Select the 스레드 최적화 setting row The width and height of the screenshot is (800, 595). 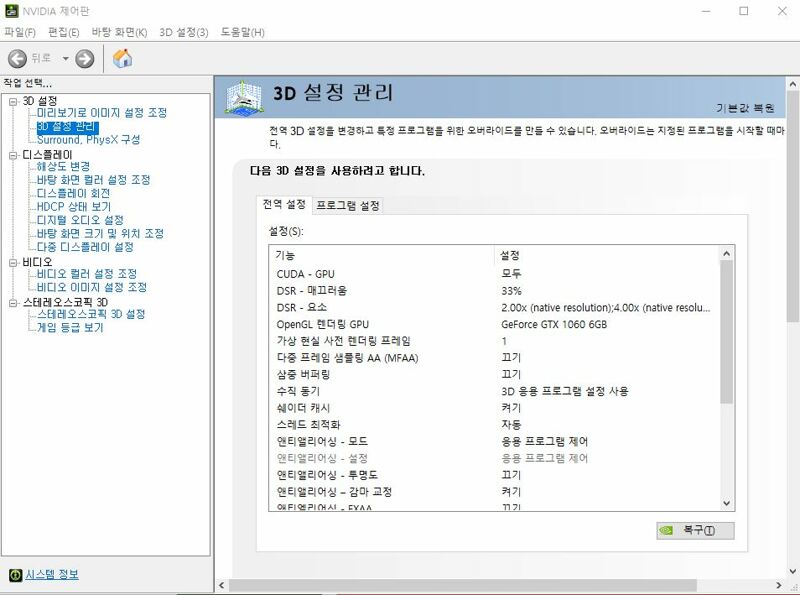tap(494, 425)
